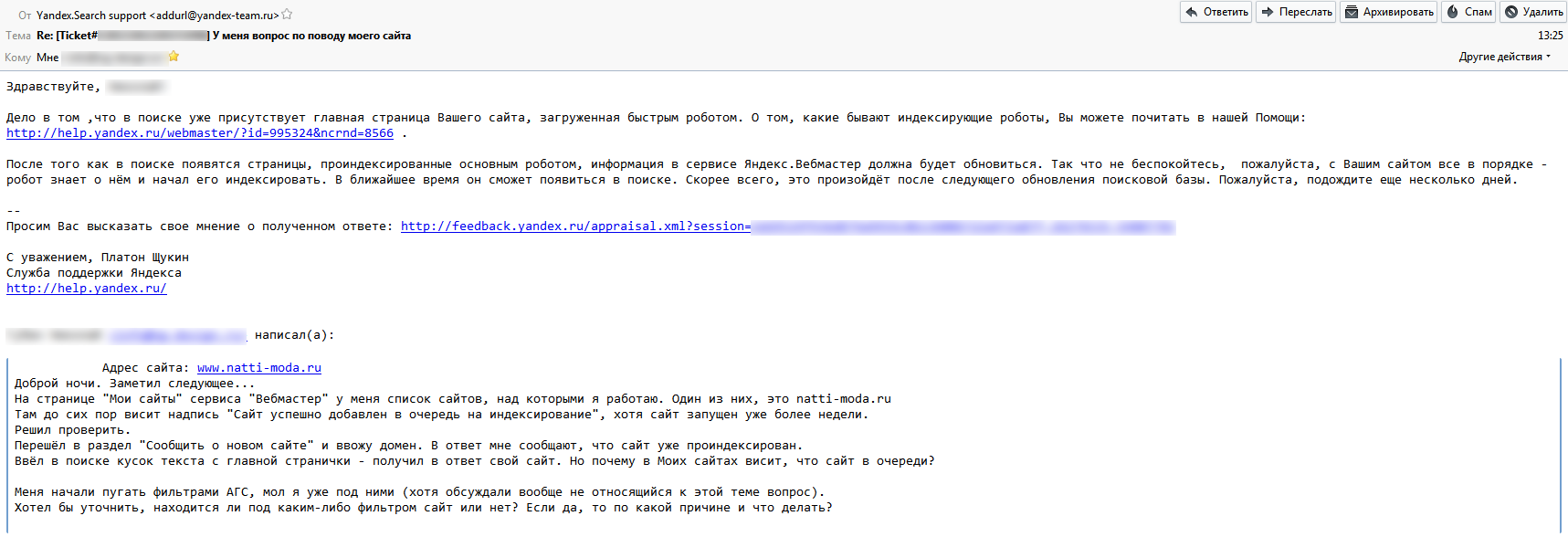Click signature line 'С уважением, Платон Щукин'
This screenshot has height=537, width=1568.
(x=98, y=258)
